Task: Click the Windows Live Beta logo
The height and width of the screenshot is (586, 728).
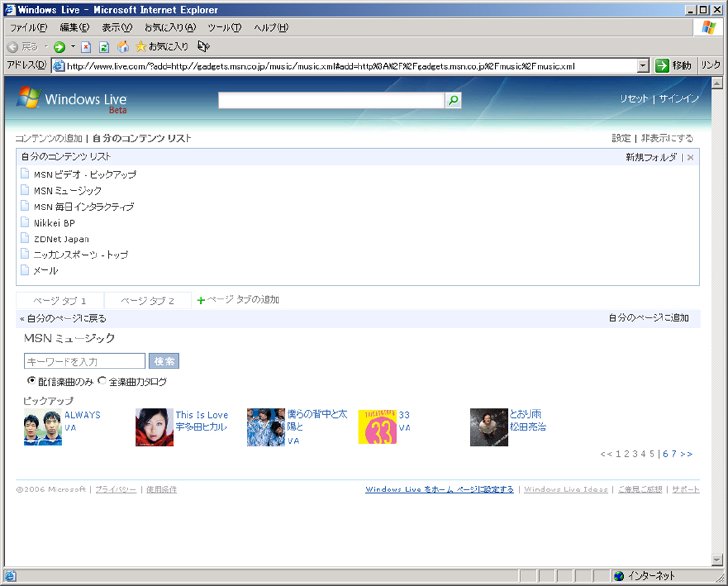Action: (72, 99)
